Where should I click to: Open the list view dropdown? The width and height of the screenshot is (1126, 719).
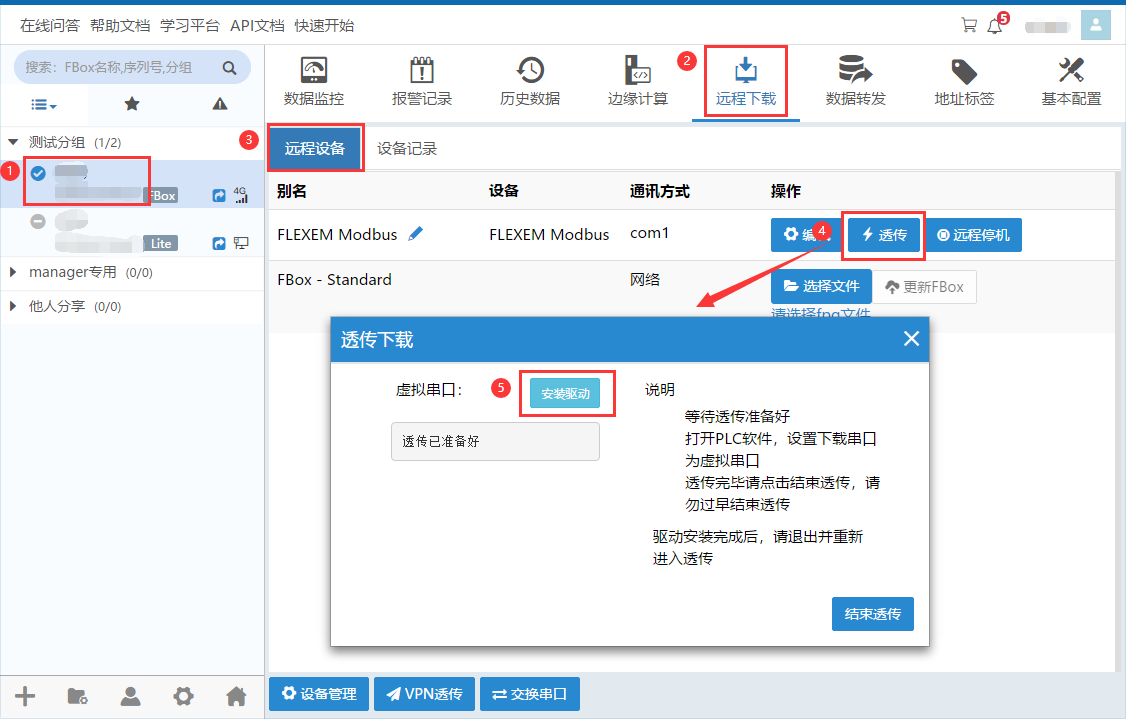pyautogui.click(x=43, y=104)
